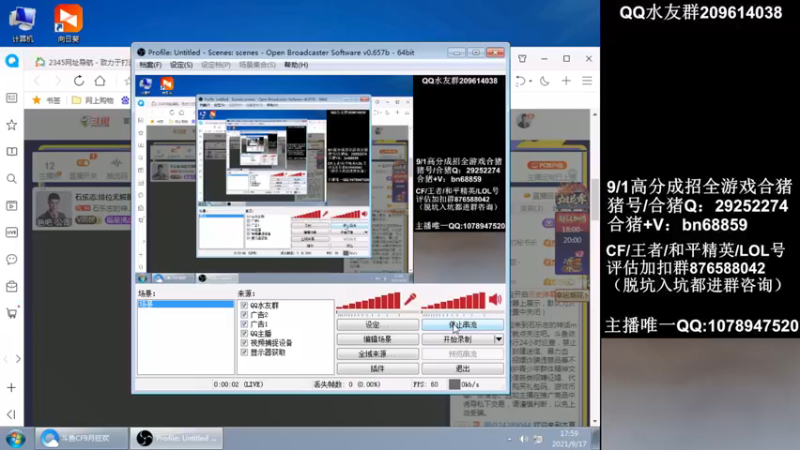Open the browser skin (shirt) icon
The width and height of the screenshot is (800, 450).
(x=522, y=59)
